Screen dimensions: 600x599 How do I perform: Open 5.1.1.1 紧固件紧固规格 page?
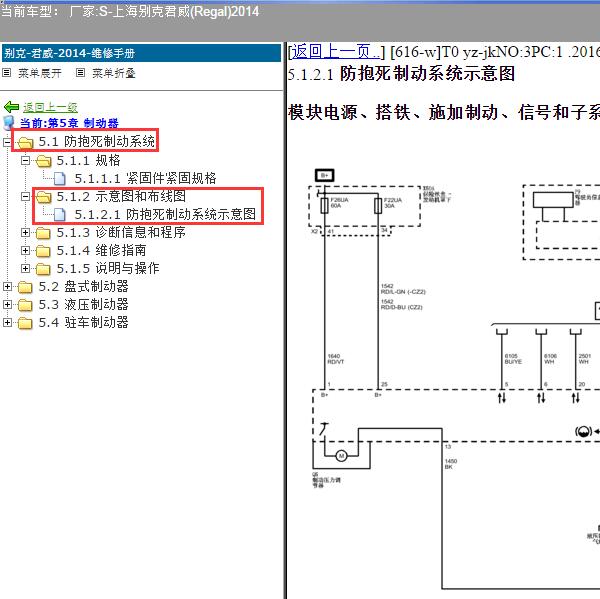(145, 178)
